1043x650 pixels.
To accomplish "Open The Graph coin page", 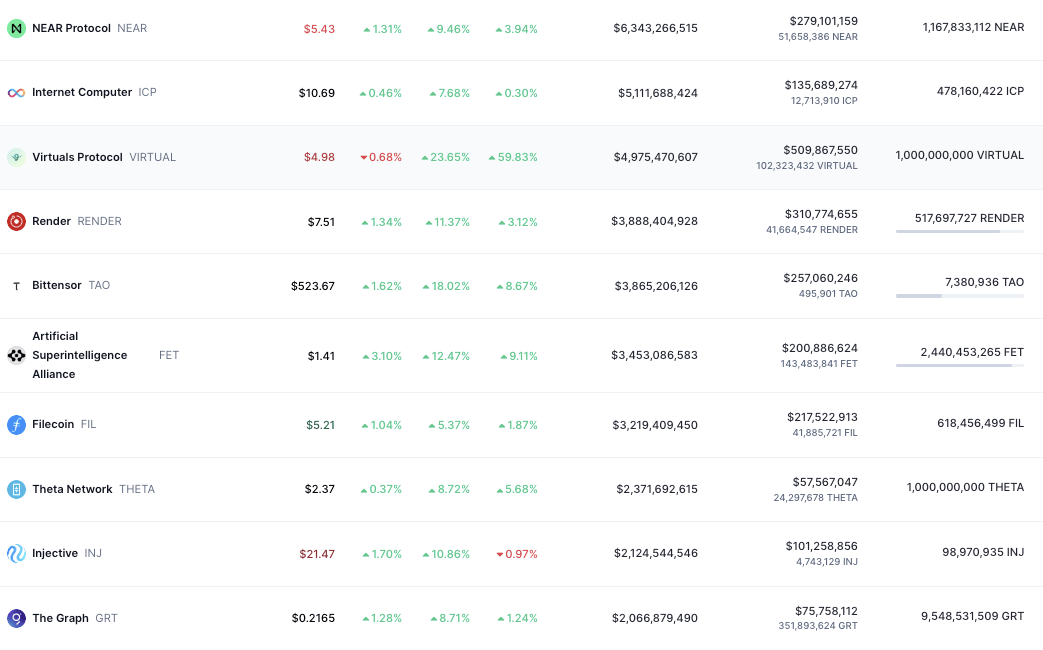I will coord(60,618).
